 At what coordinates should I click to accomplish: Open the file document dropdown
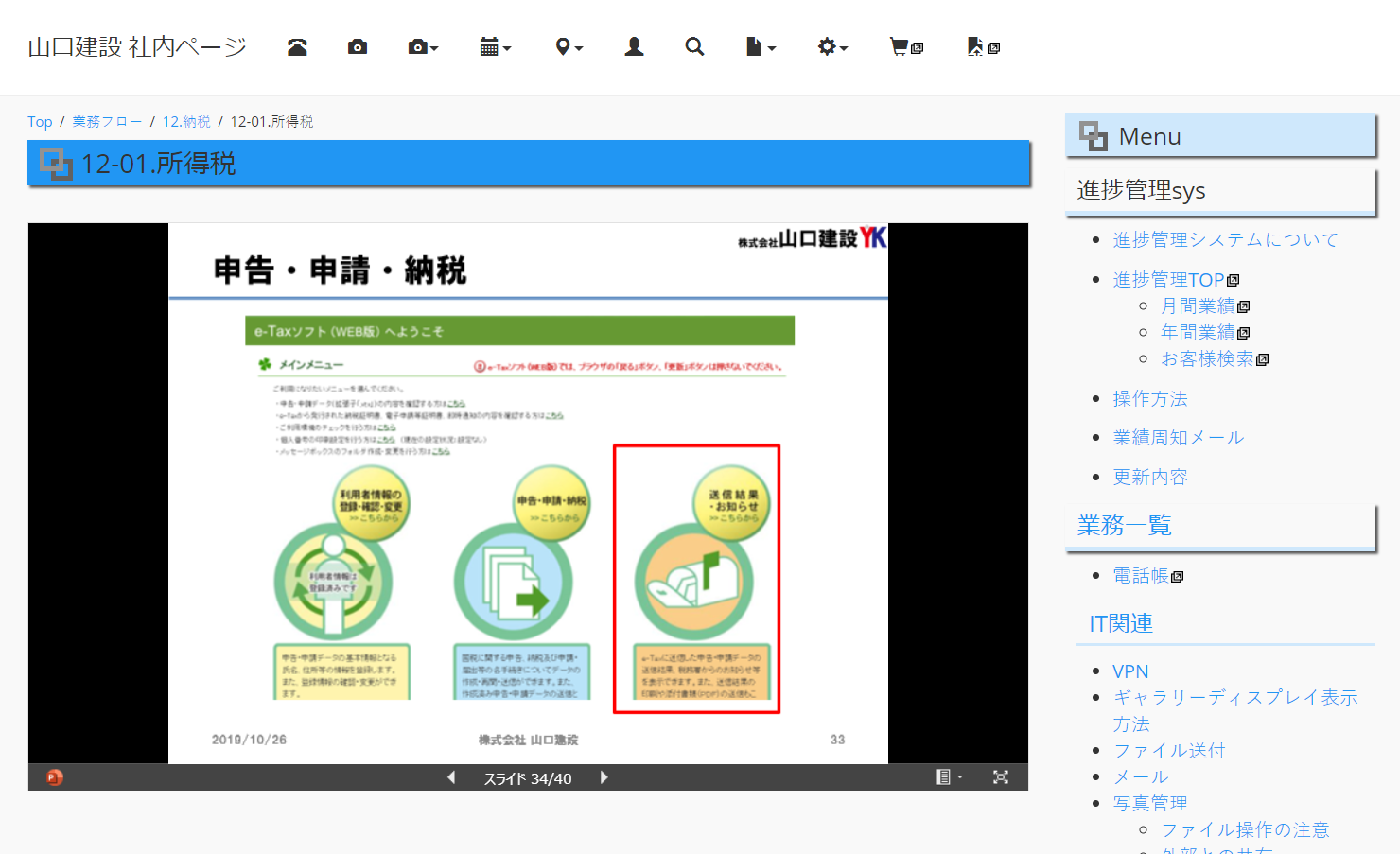tap(761, 46)
